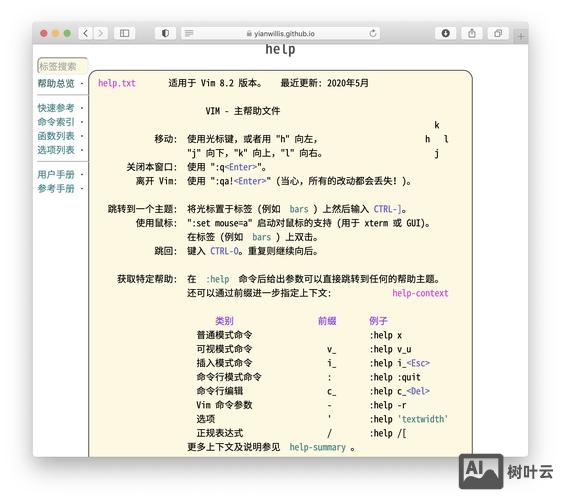Click the 插入模式命令 row text

224,363
